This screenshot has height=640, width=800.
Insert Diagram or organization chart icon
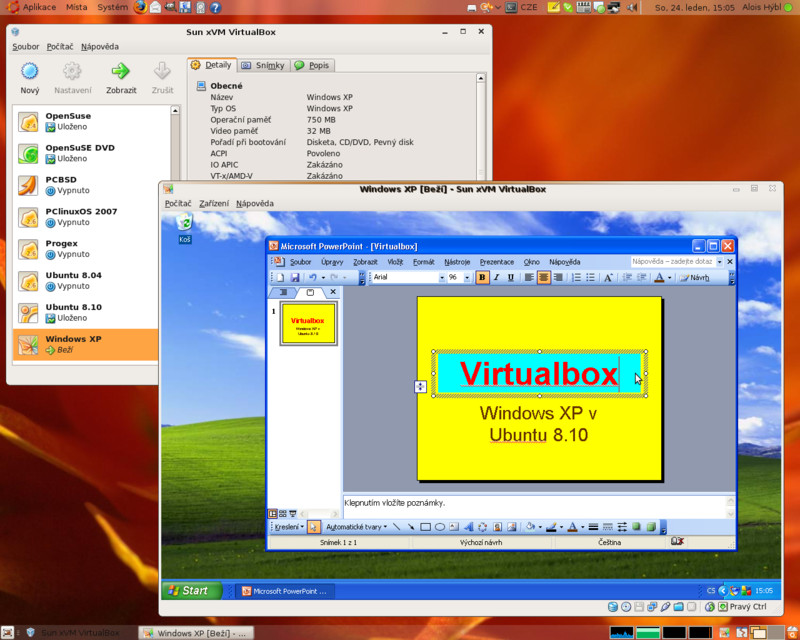pyautogui.click(x=482, y=527)
